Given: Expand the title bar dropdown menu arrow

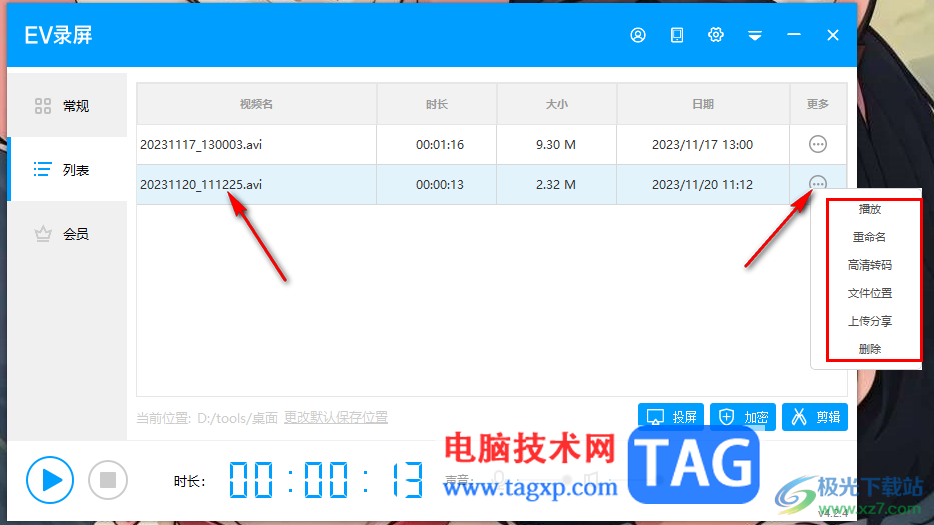Looking at the screenshot, I should [755, 36].
